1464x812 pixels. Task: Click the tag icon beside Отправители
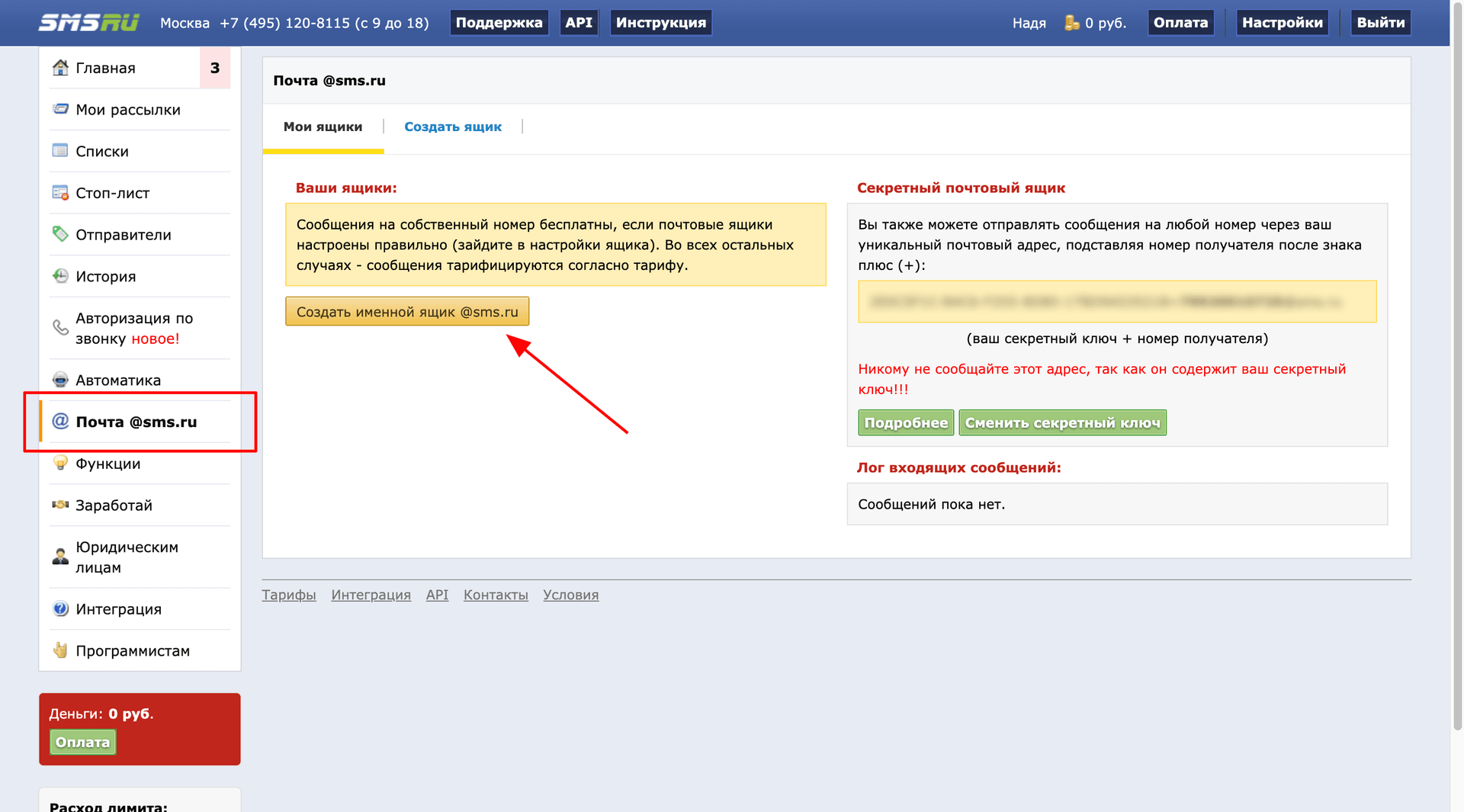(x=60, y=234)
